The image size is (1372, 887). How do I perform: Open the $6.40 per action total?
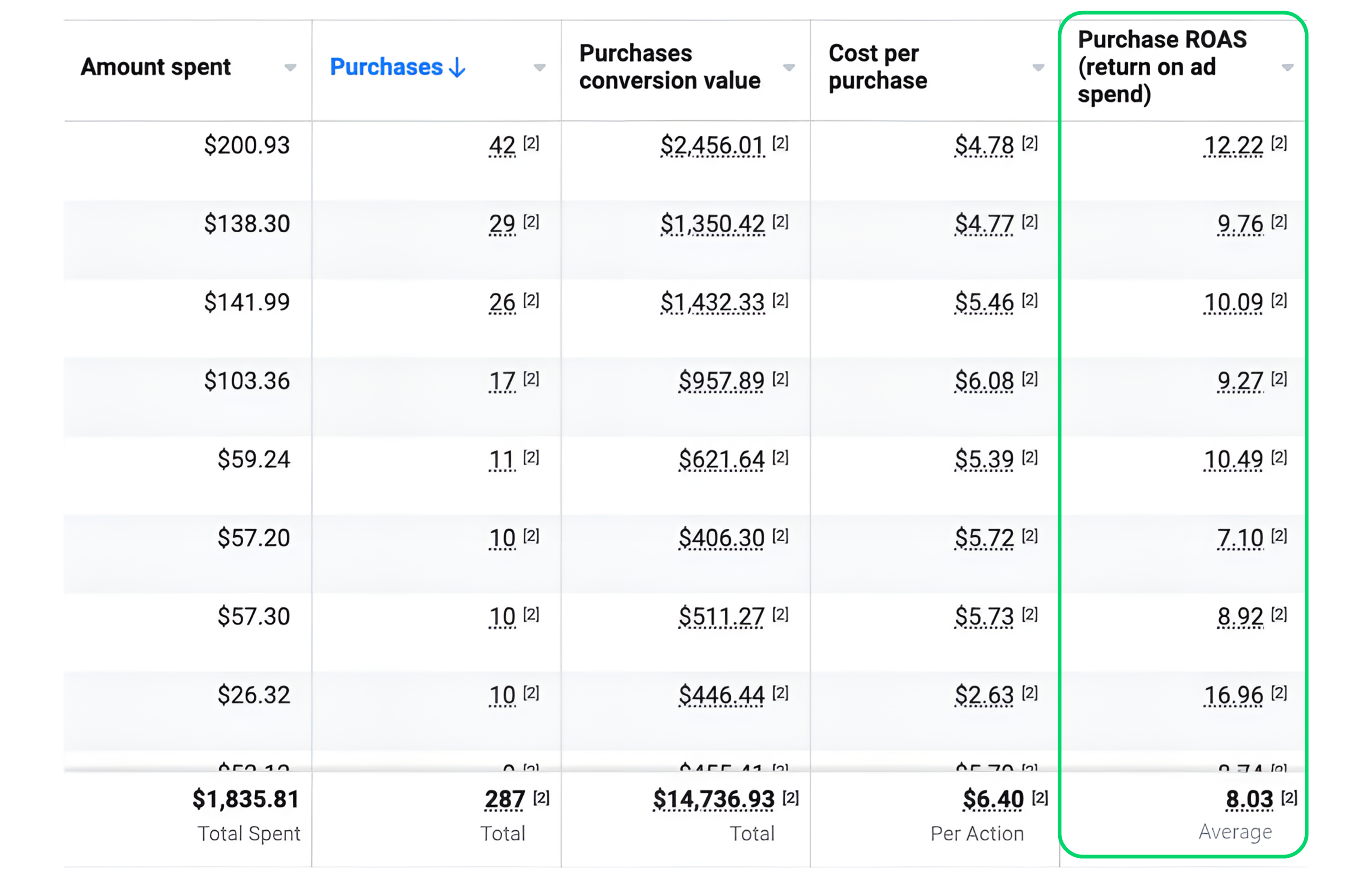(x=994, y=800)
